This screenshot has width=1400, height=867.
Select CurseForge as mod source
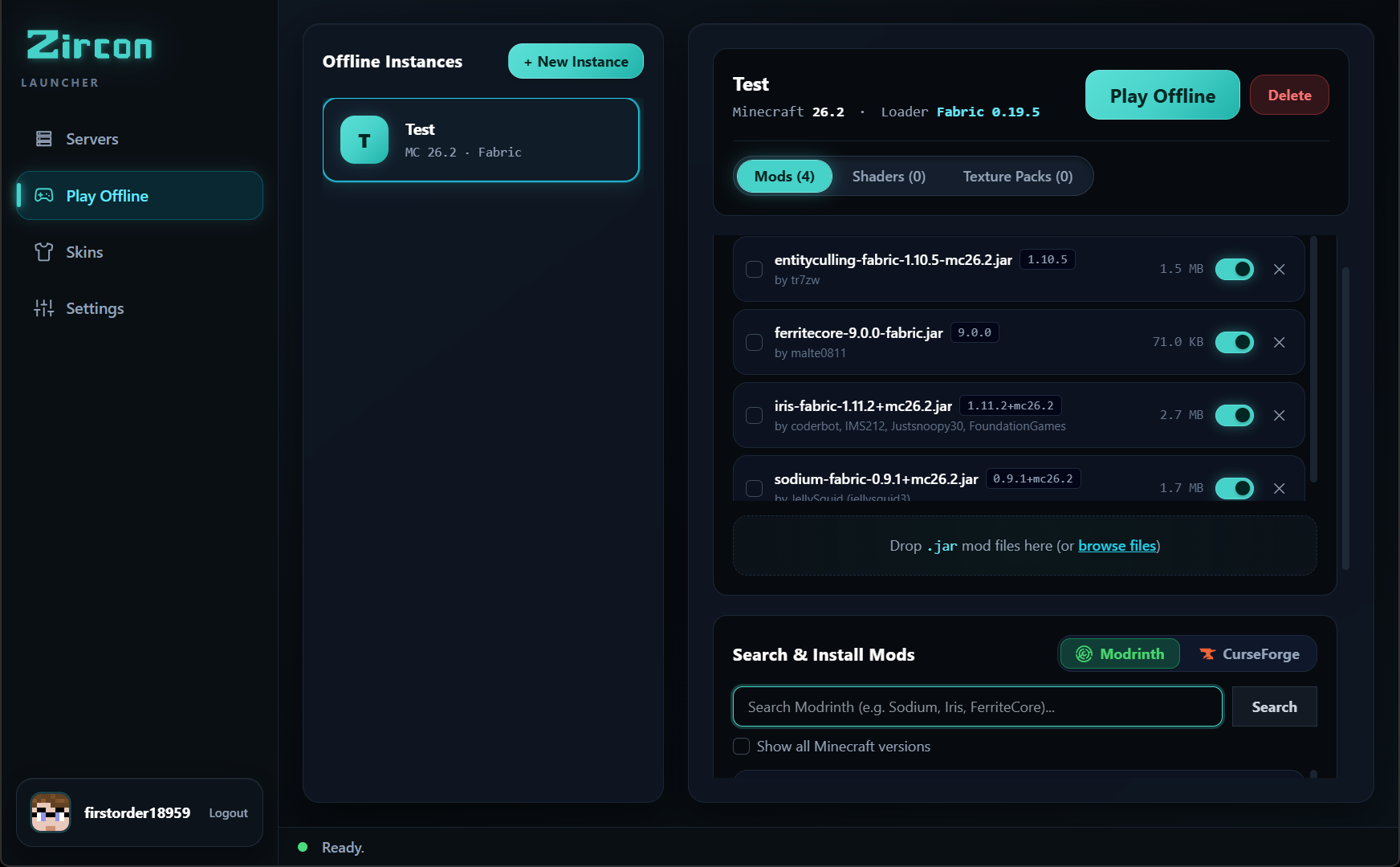(x=1249, y=654)
